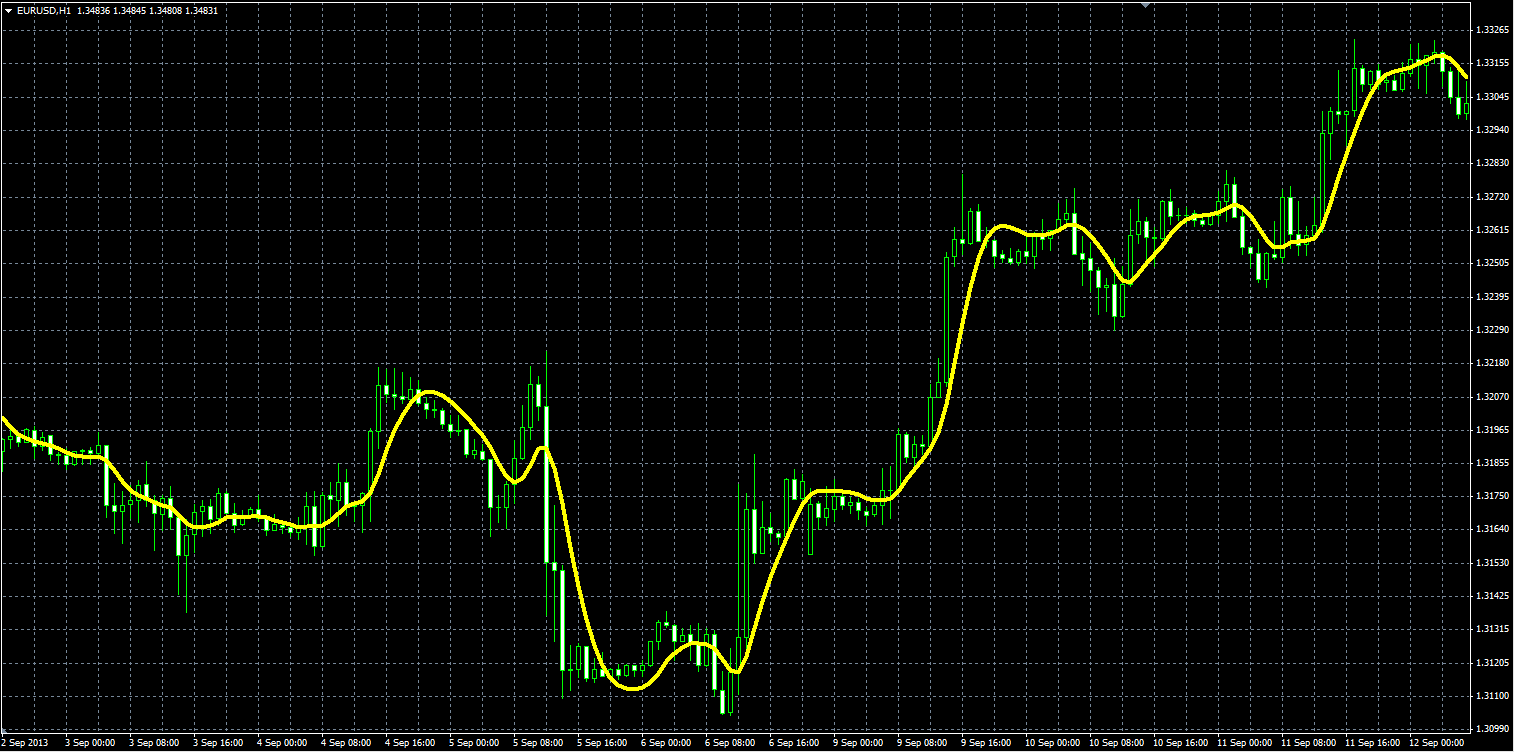Click the 1.31640 price scale label
The height and width of the screenshot is (752, 1515).
tap(1492, 529)
